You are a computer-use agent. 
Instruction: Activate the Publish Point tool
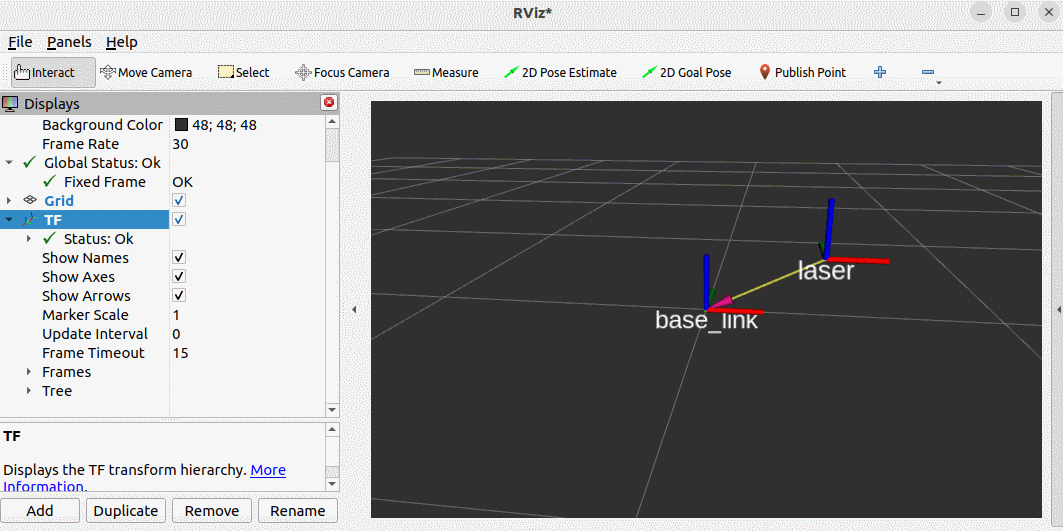tap(803, 73)
